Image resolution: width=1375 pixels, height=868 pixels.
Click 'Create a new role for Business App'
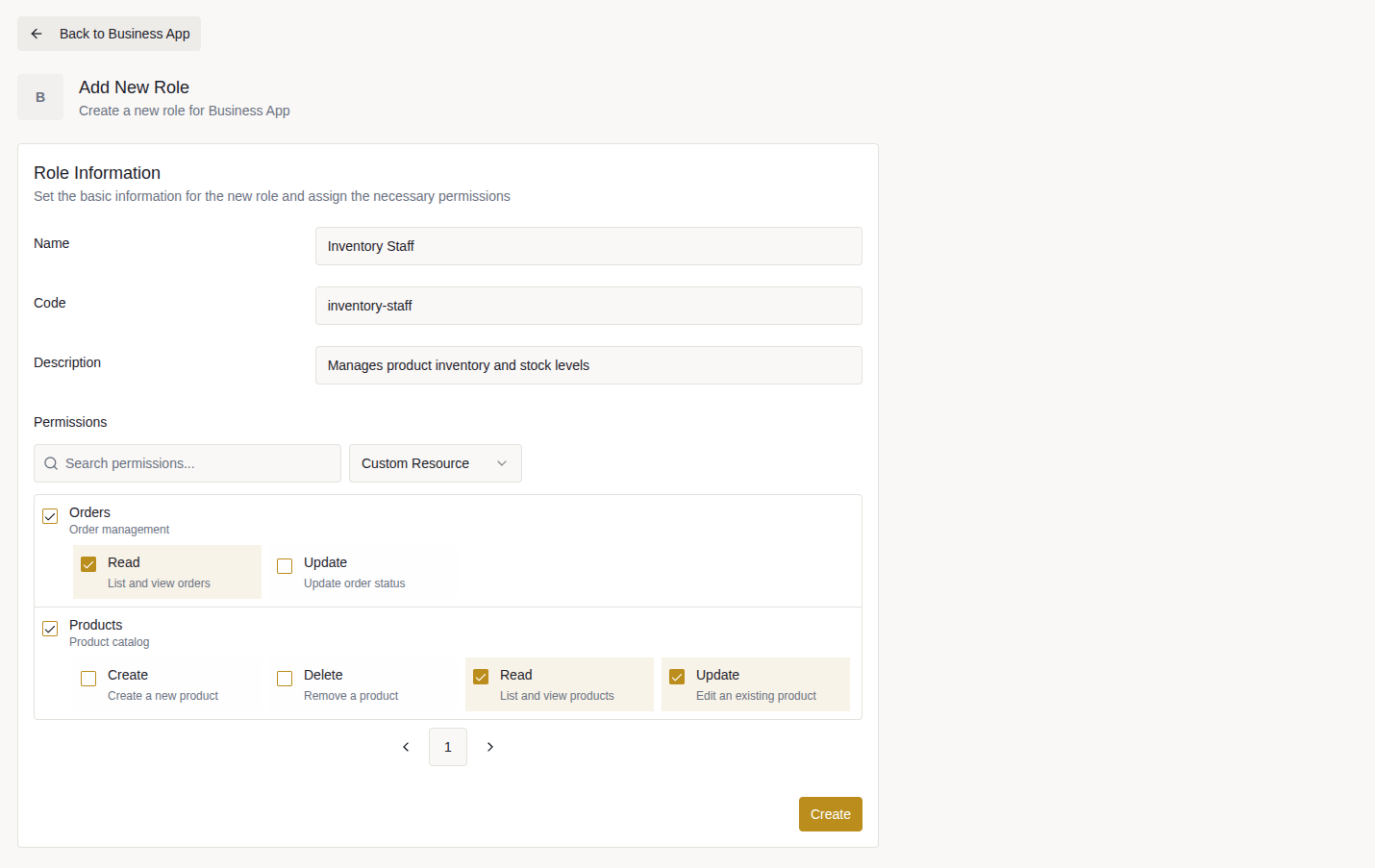tap(185, 111)
